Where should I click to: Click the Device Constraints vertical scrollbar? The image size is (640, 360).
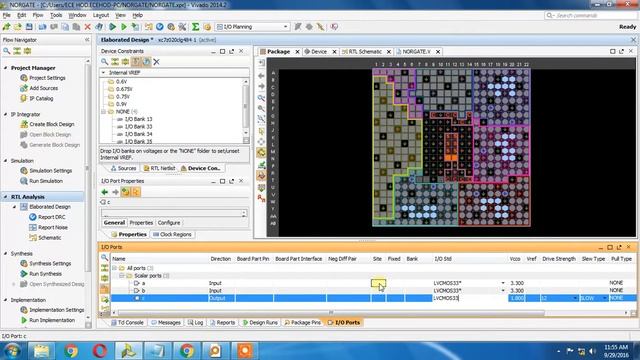[245, 106]
